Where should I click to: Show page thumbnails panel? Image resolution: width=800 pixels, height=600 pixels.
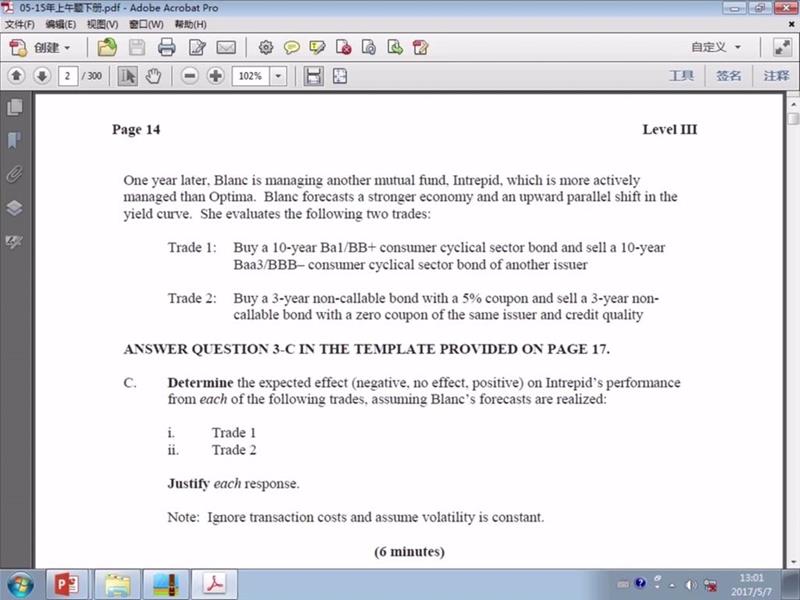(15, 107)
